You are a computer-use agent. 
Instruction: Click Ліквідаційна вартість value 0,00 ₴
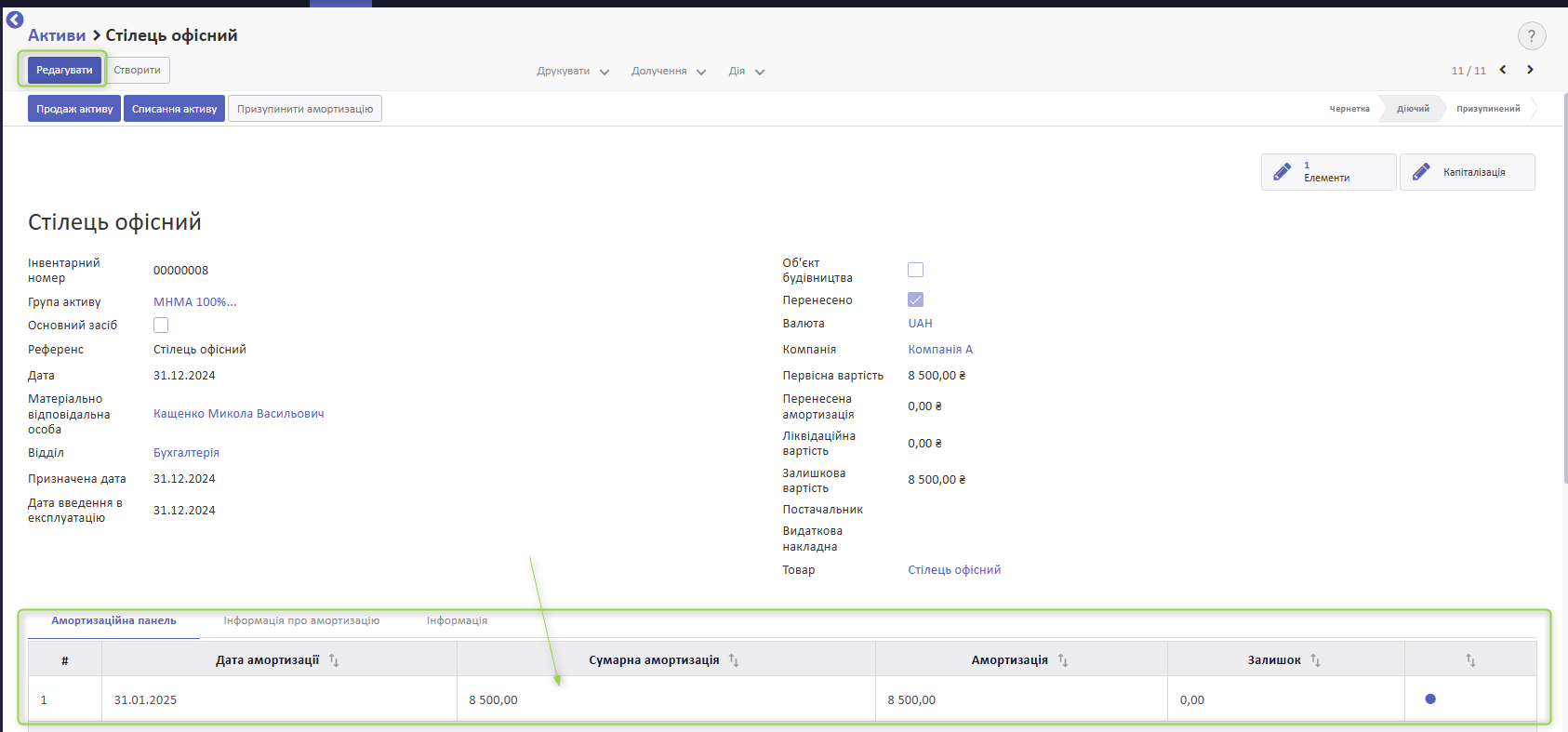coord(924,444)
